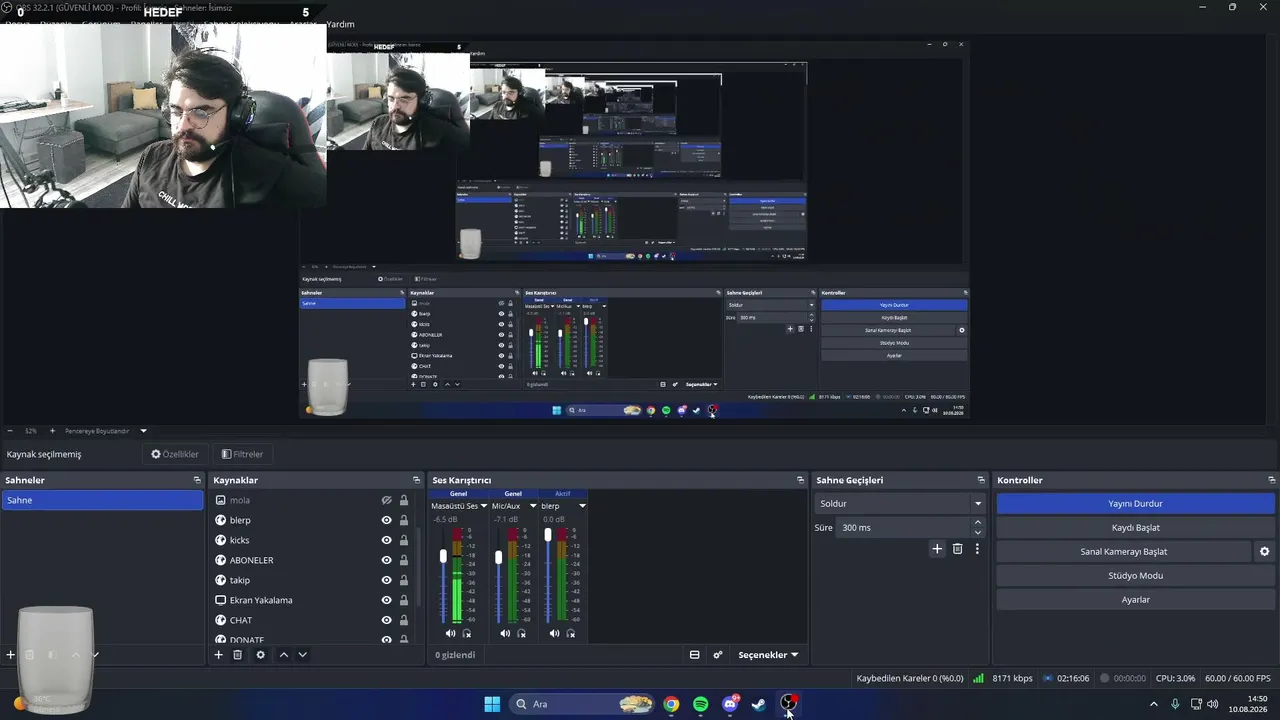Hide the kicks source
The height and width of the screenshot is (720, 1280).
[x=386, y=540]
